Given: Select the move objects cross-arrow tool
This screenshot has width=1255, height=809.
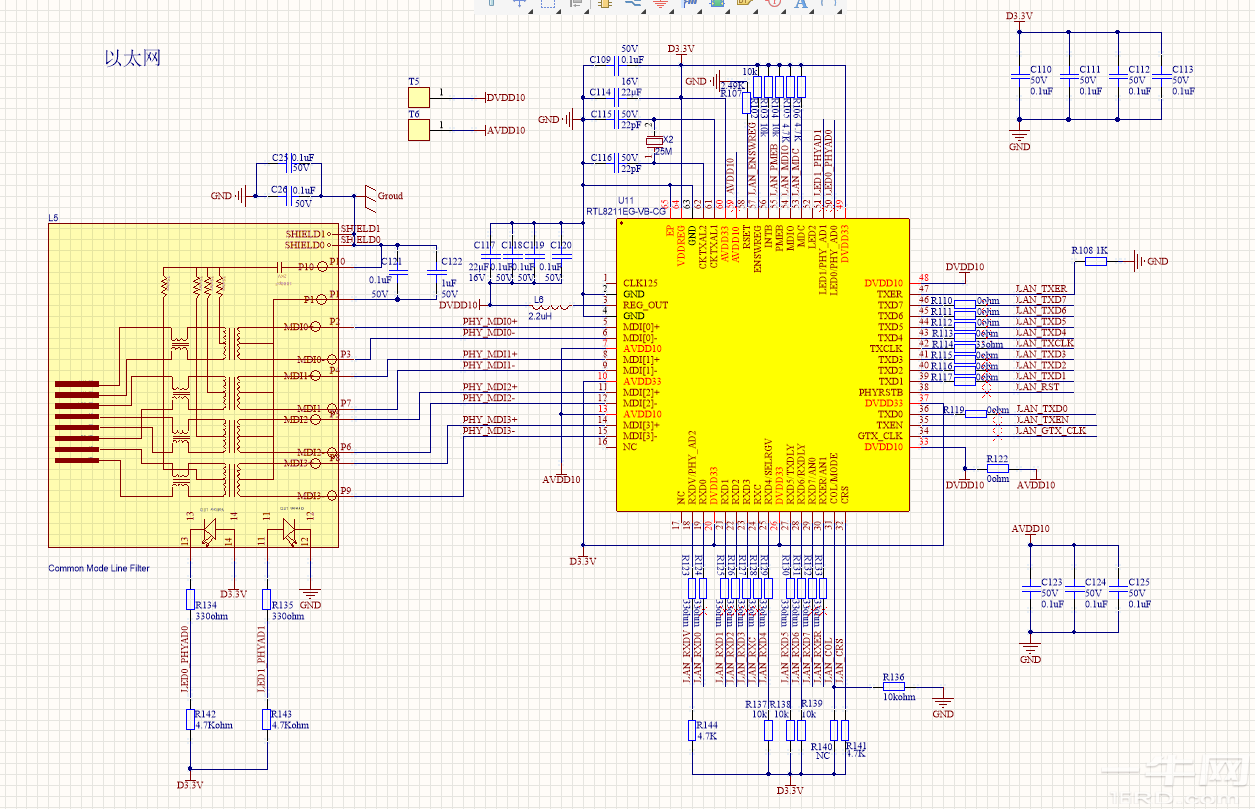Looking at the screenshot, I should pyautogui.click(x=520, y=3).
